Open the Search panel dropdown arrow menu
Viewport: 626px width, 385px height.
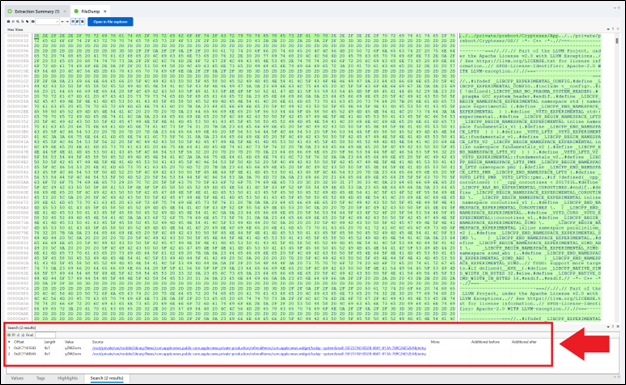(608, 327)
